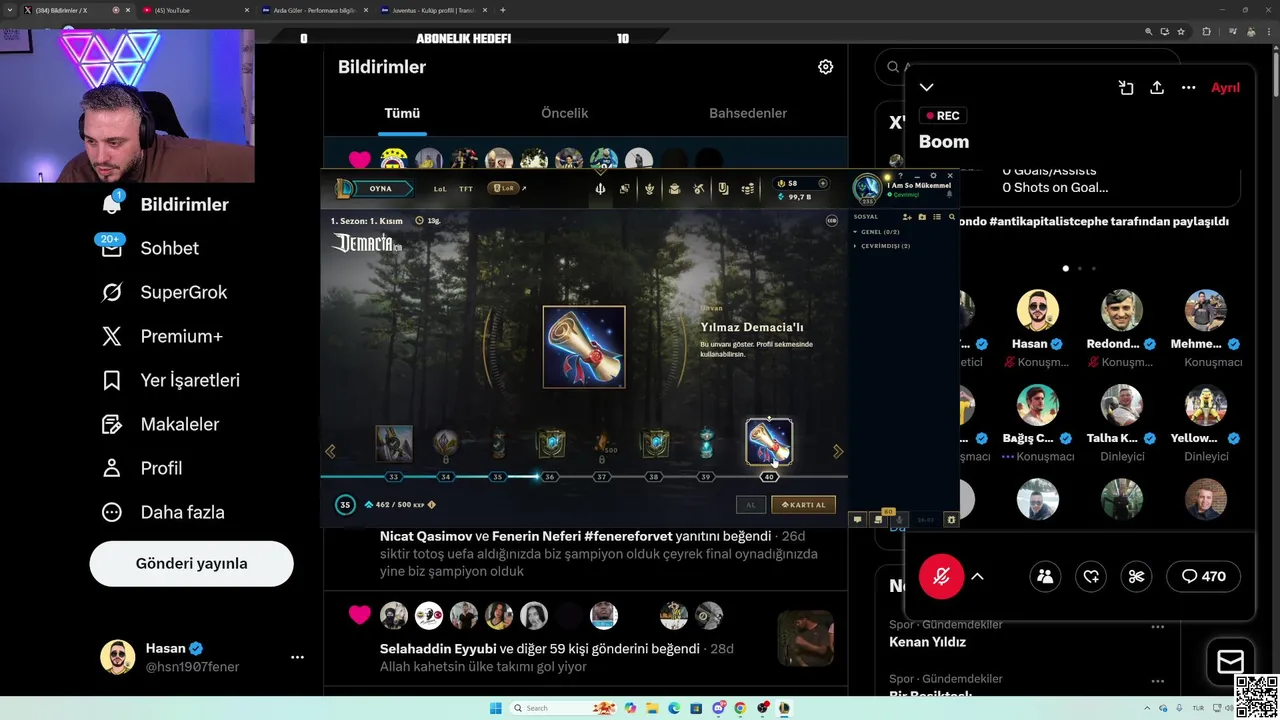
Task: Toggle League client voice microphone at bottom
Action: coord(900,519)
